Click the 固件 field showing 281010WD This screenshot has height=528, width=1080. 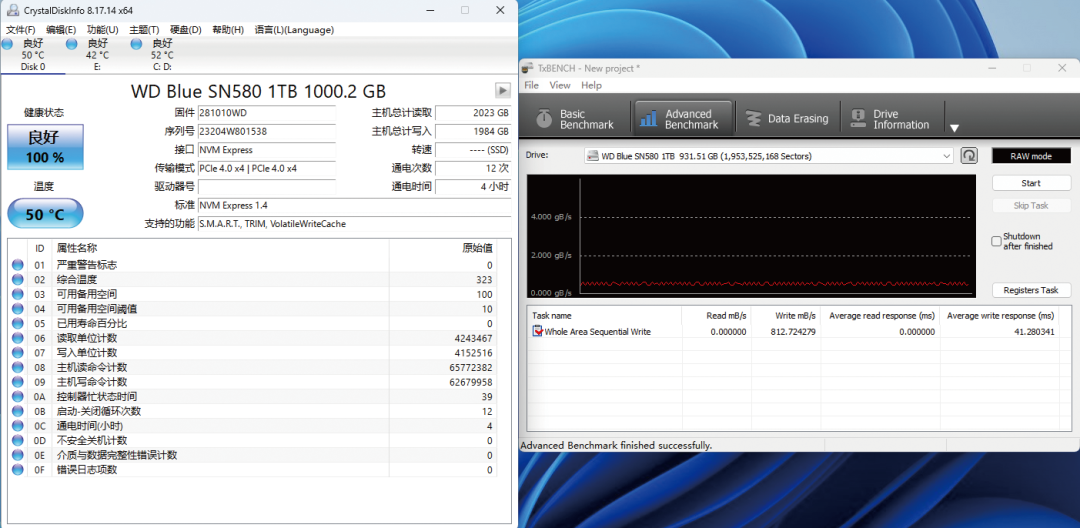click(267, 112)
